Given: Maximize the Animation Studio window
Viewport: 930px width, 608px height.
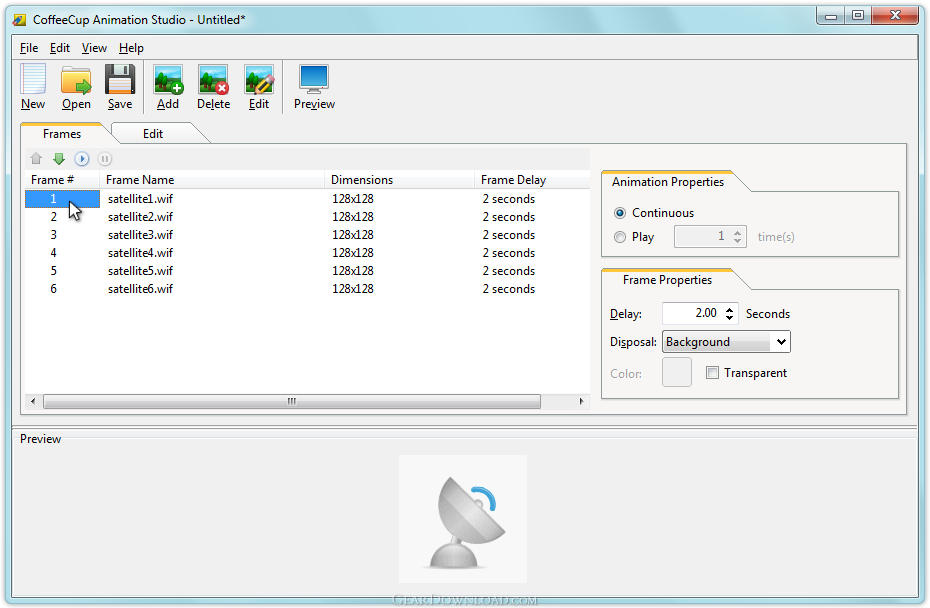Looking at the screenshot, I should point(858,16).
